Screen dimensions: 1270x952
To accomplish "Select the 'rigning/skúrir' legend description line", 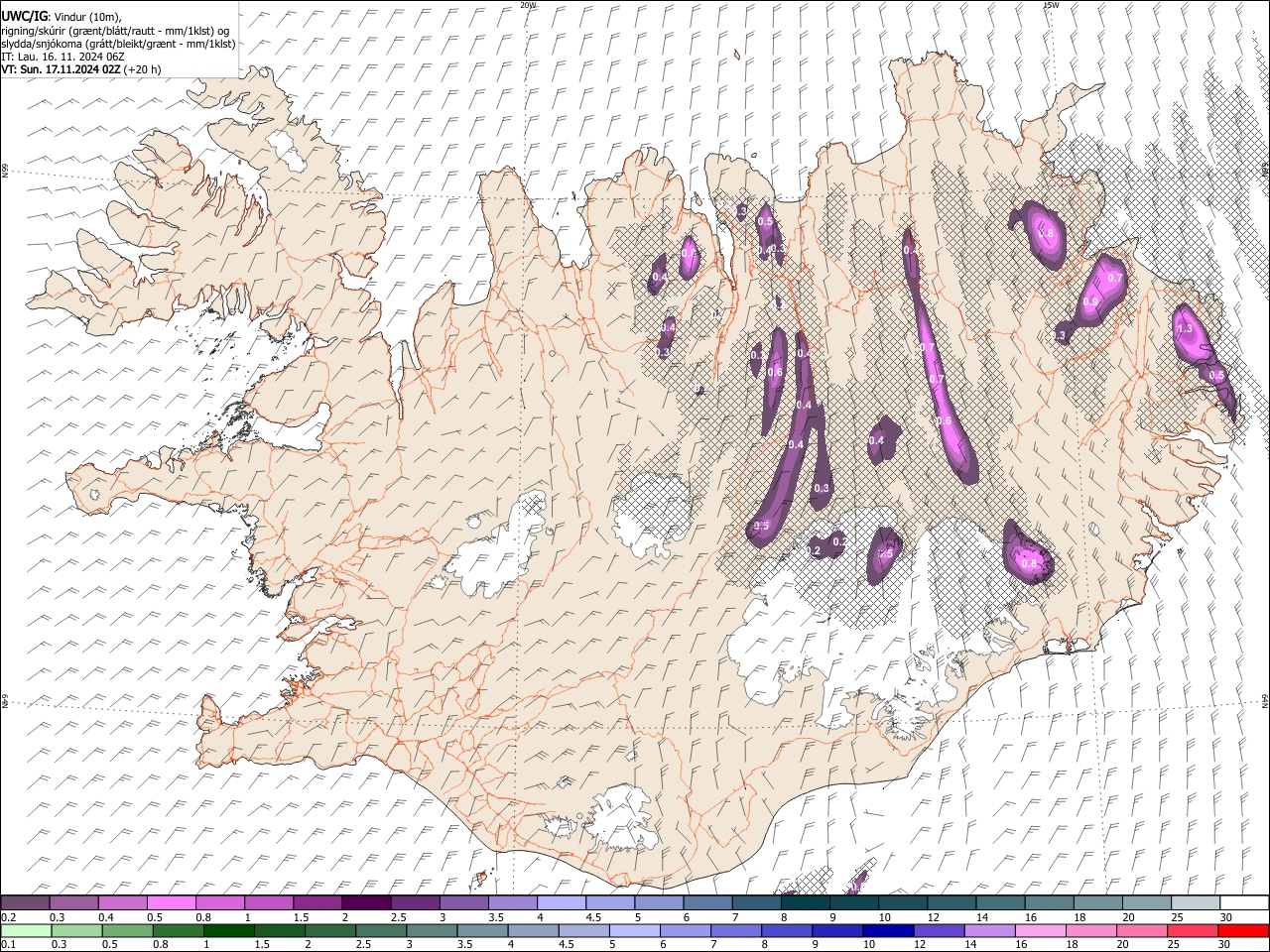I will pos(115,30).
